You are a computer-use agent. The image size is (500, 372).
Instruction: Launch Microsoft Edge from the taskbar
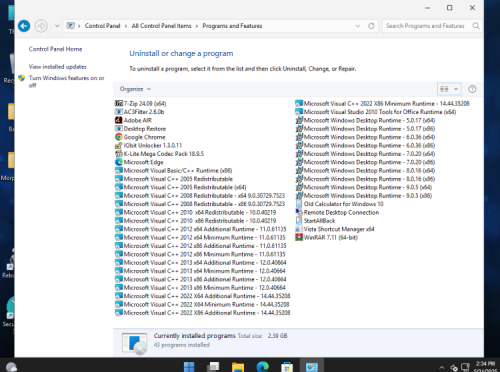263,367
